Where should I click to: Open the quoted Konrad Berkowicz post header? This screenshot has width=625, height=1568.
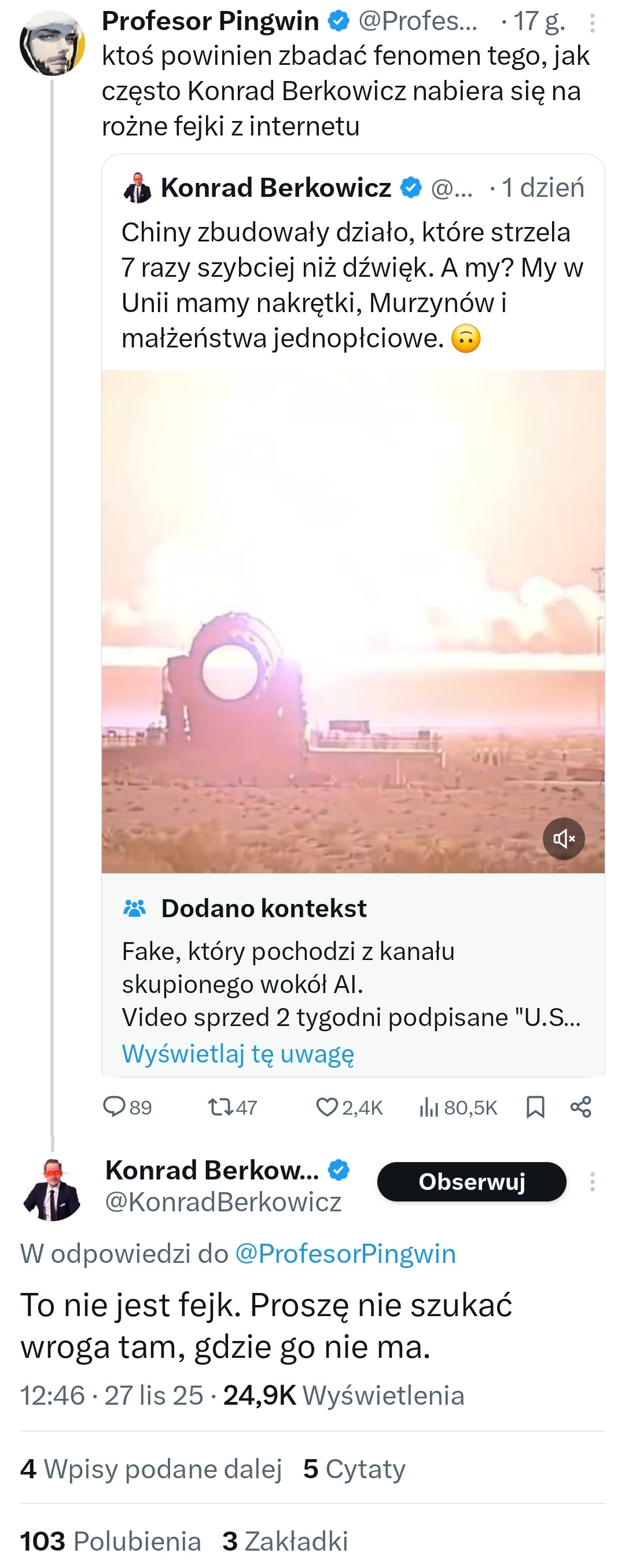(x=275, y=188)
